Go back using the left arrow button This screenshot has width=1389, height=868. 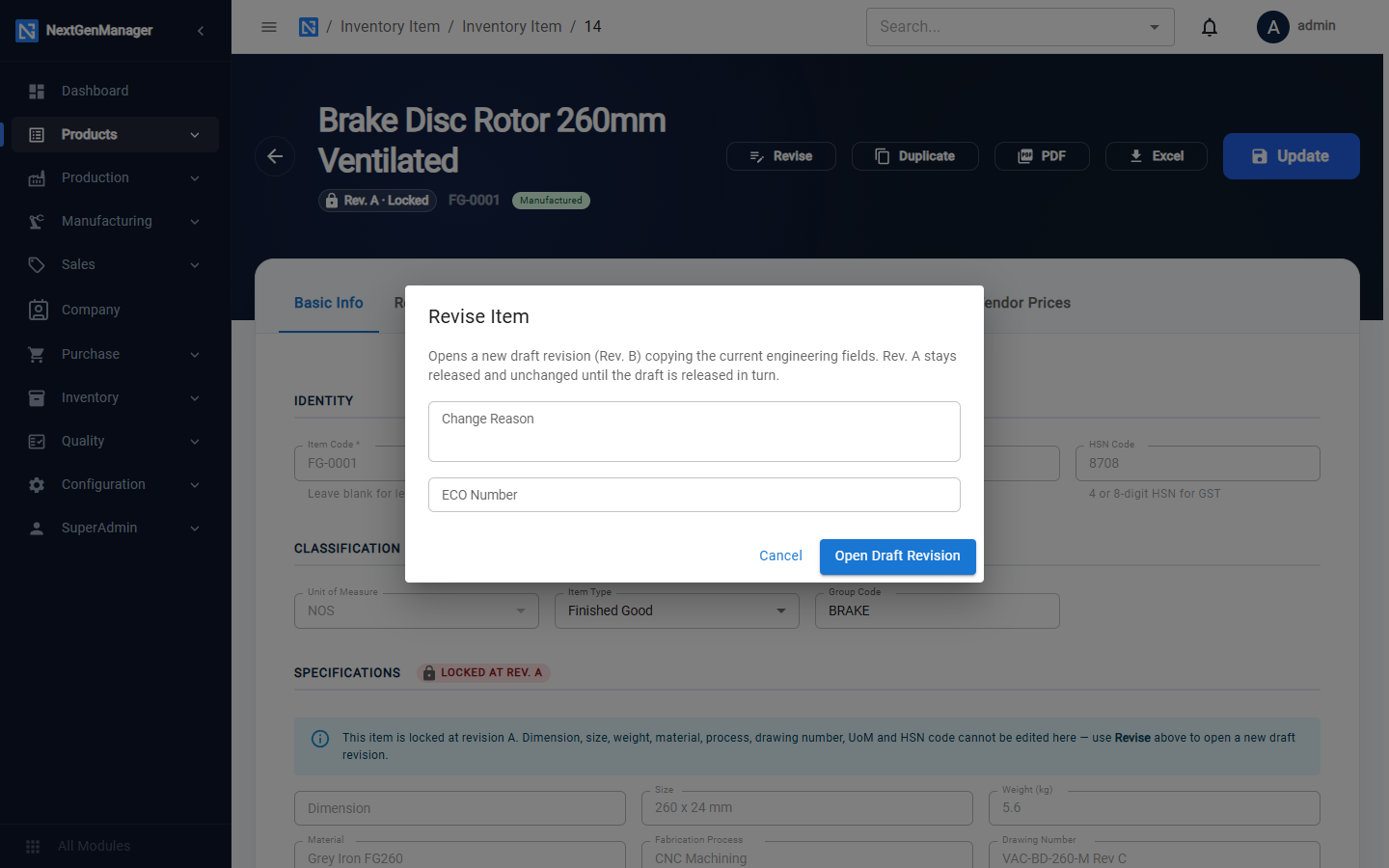click(x=275, y=156)
